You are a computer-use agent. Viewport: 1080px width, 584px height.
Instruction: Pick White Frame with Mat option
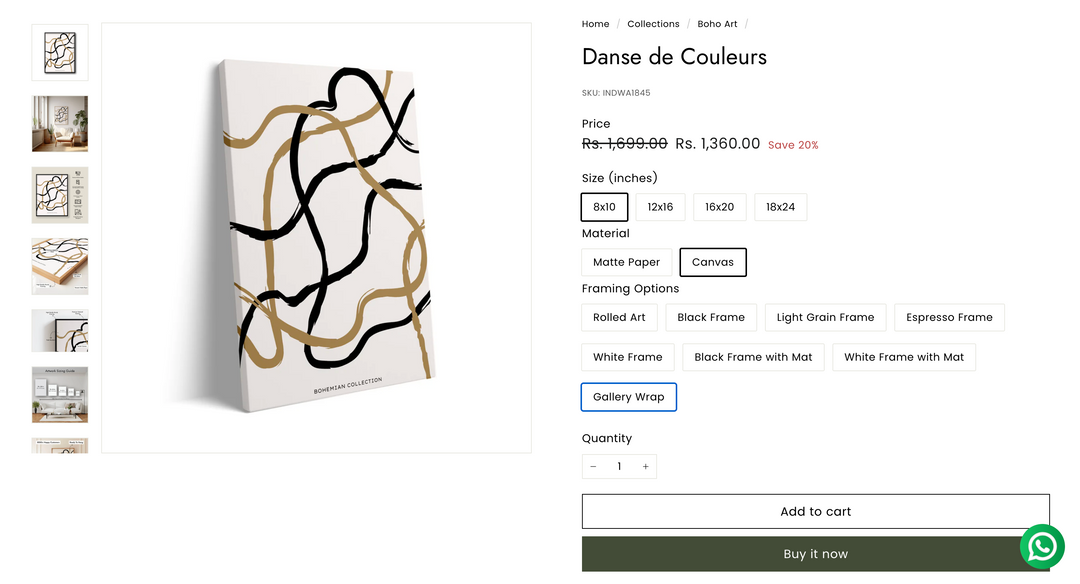tap(904, 357)
